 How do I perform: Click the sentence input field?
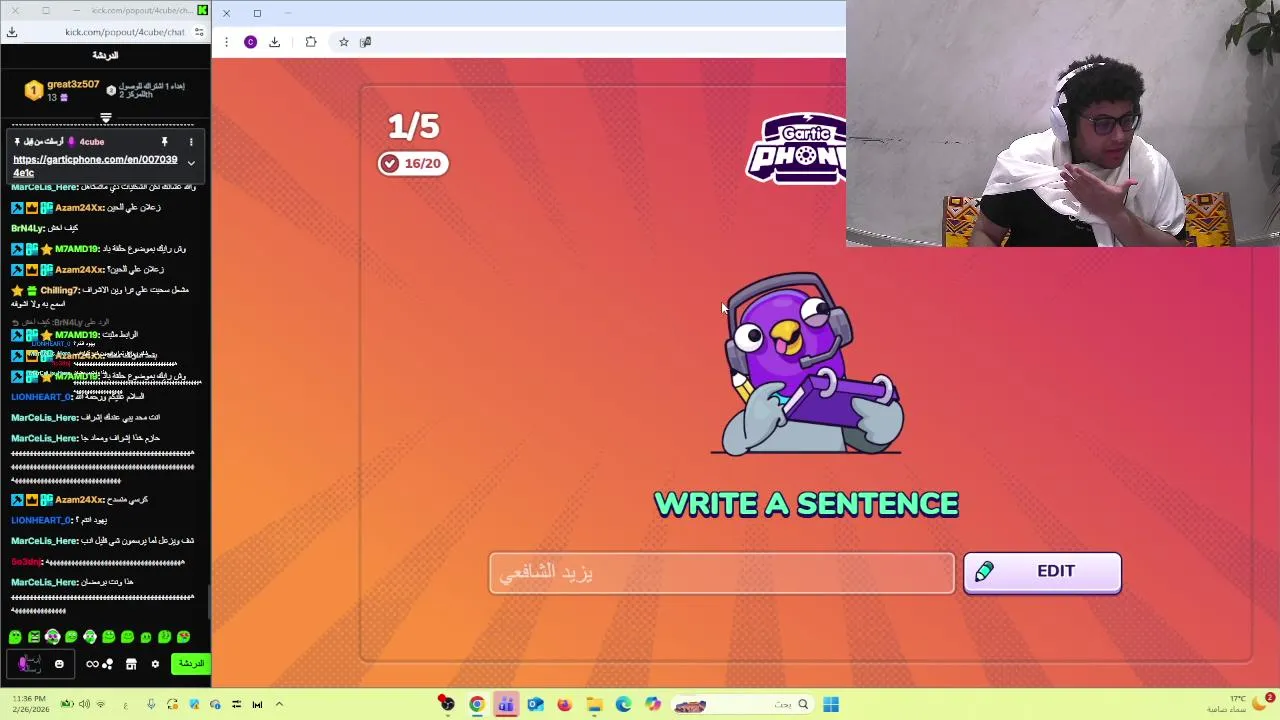coord(721,573)
